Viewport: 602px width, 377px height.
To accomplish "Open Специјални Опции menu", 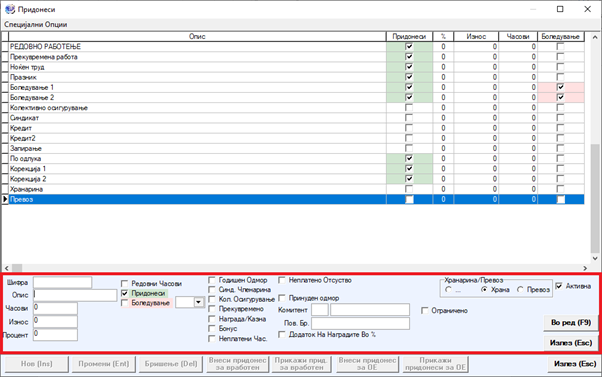I will coord(36,25).
